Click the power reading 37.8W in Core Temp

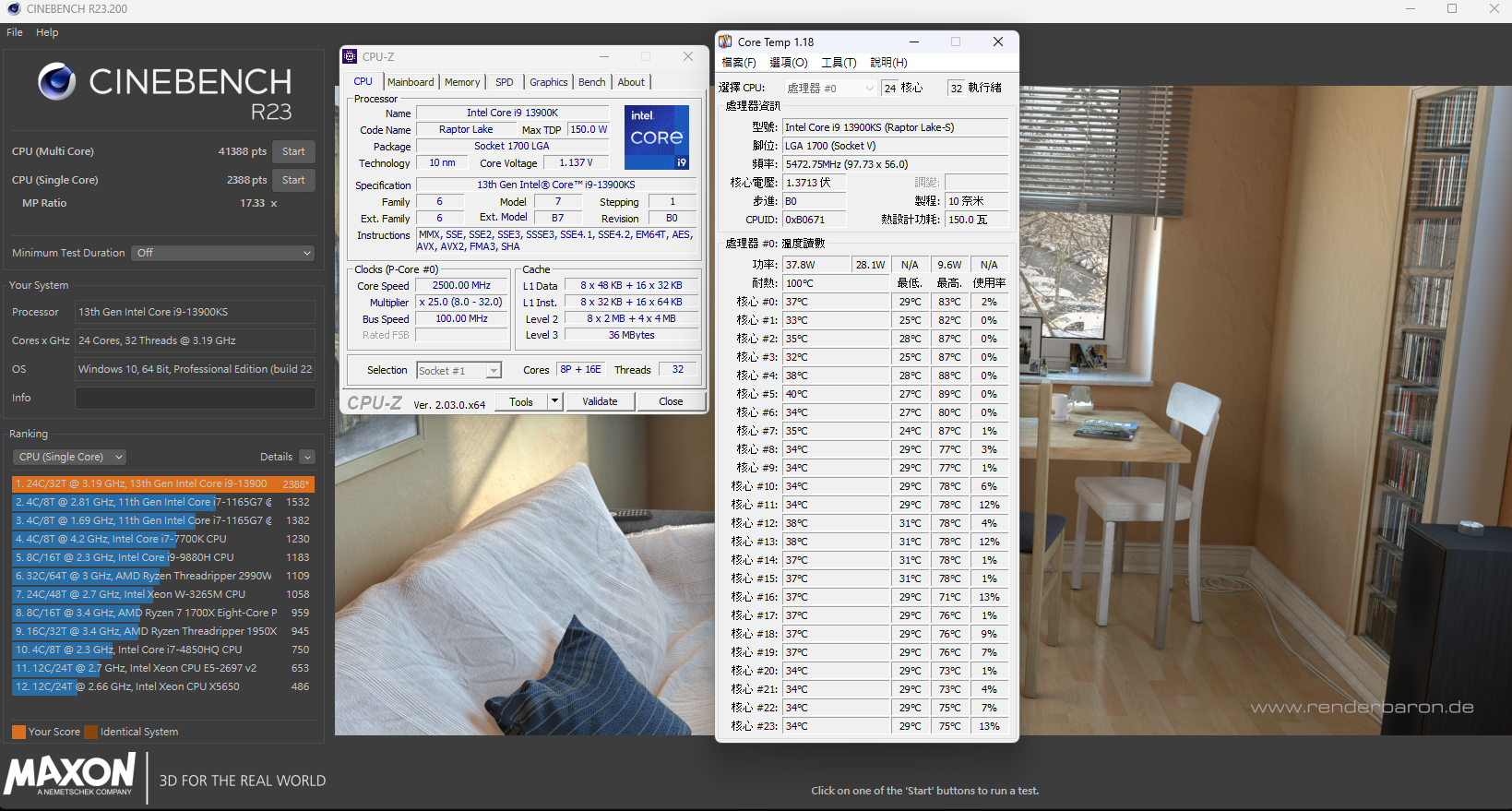pos(816,265)
